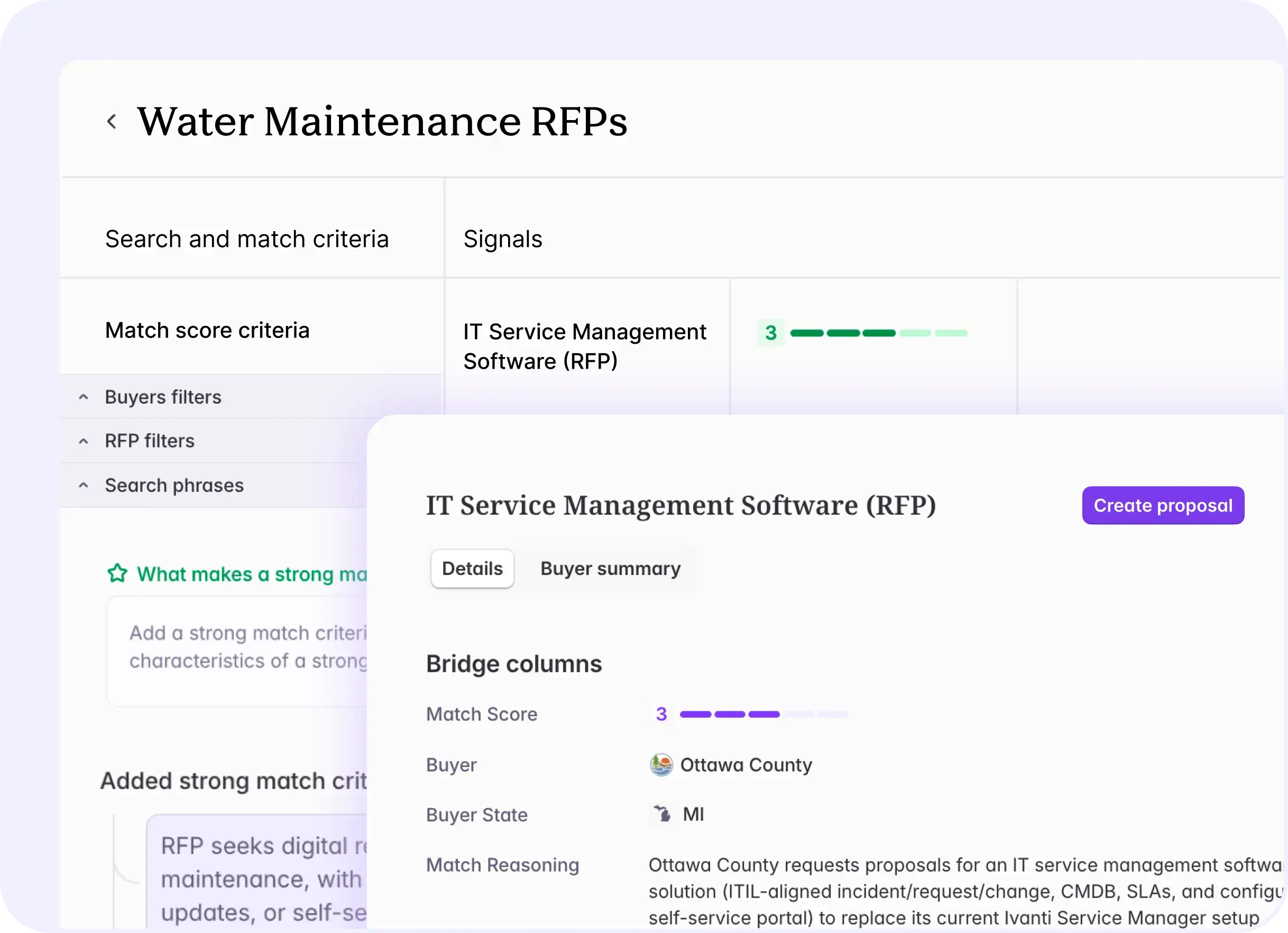Screen dimensions: 1288x933
Task: Collapse the RFP filters section
Action: [84, 441]
